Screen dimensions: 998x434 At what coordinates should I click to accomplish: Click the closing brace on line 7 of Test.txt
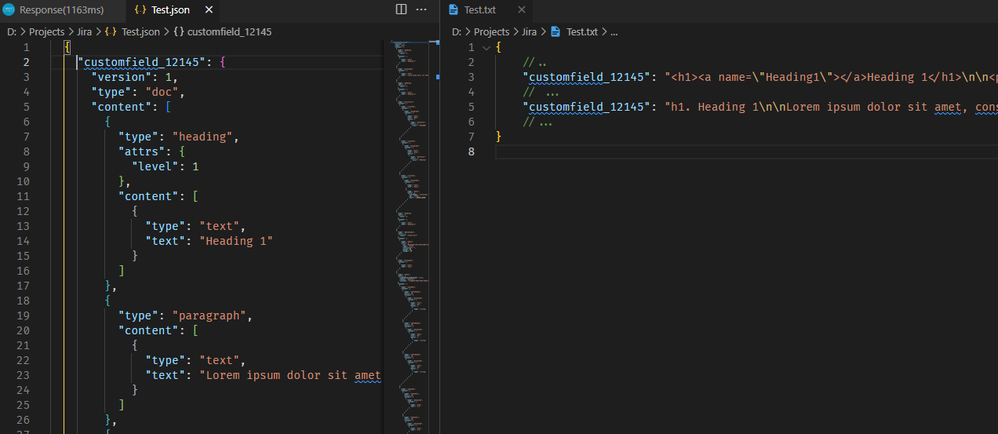tap(498, 137)
